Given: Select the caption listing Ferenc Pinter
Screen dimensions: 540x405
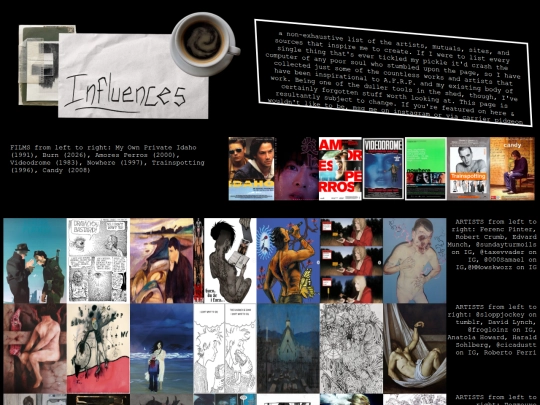Looking at the screenshot, I should pos(492,245).
